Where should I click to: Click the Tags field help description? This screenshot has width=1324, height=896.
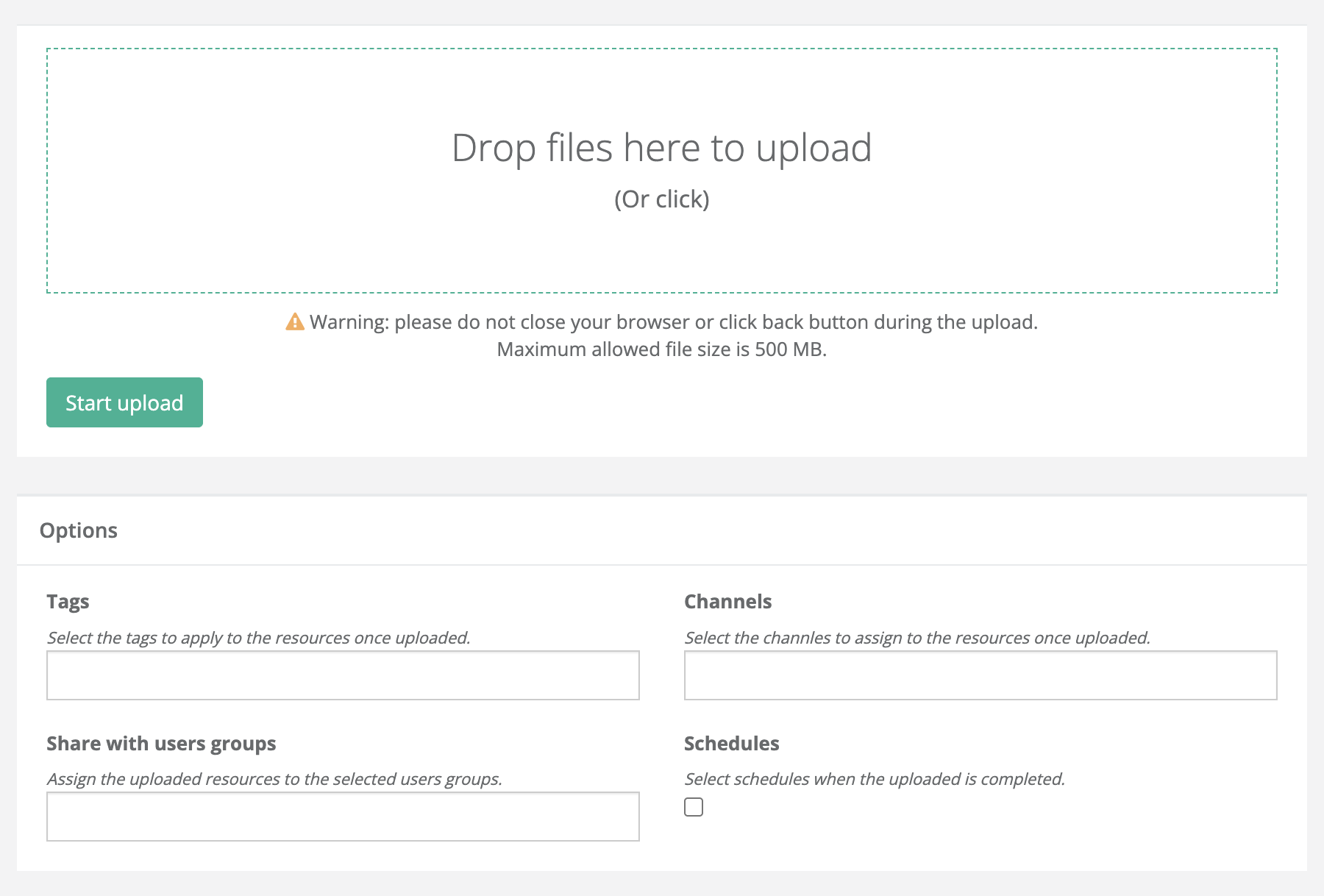258,638
